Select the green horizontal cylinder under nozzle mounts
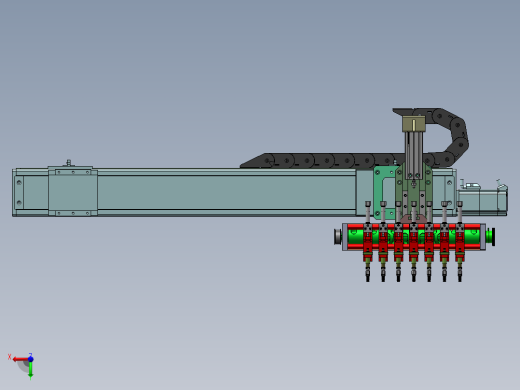 click(413, 237)
